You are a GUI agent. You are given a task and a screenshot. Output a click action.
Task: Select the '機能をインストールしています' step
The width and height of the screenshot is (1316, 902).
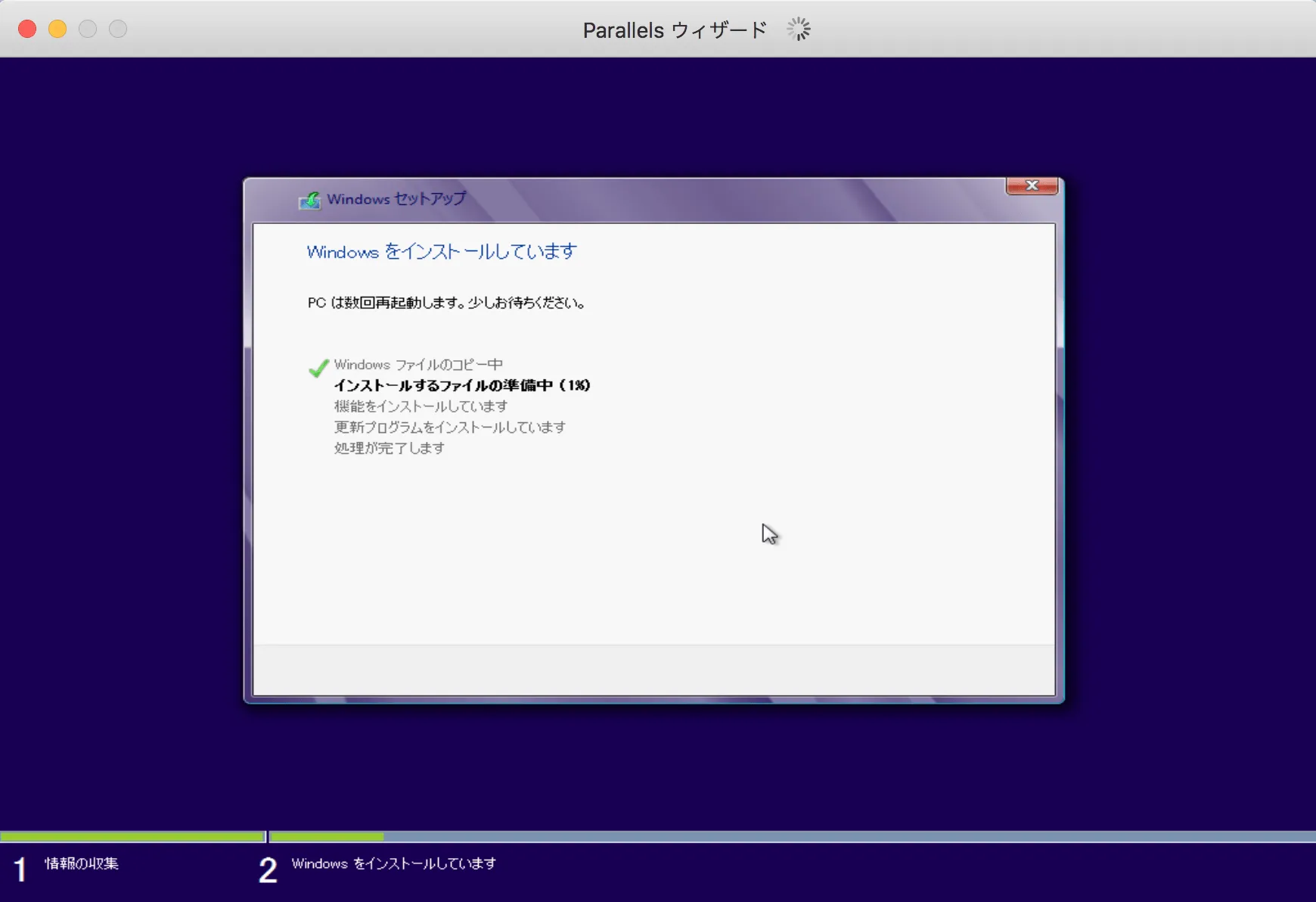421,406
